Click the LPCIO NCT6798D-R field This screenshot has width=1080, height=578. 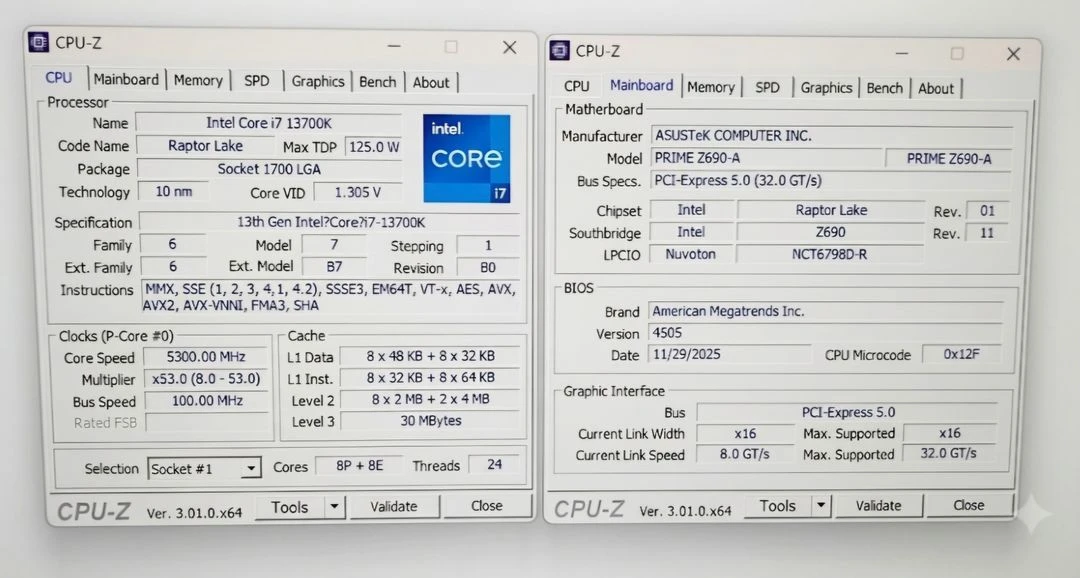coord(829,254)
